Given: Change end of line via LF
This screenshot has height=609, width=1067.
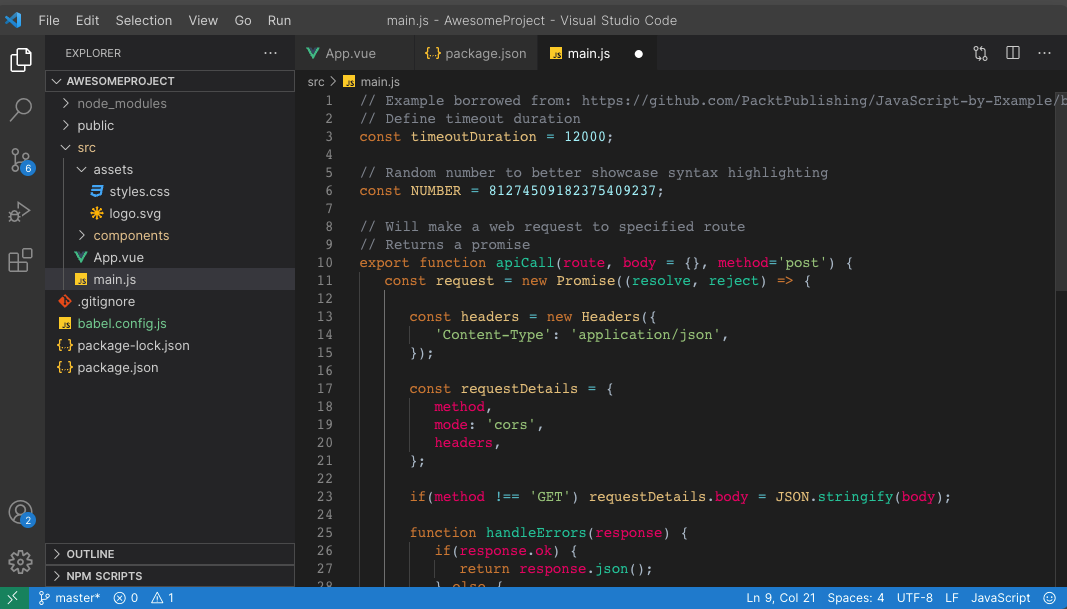Looking at the screenshot, I should [951, 598].
